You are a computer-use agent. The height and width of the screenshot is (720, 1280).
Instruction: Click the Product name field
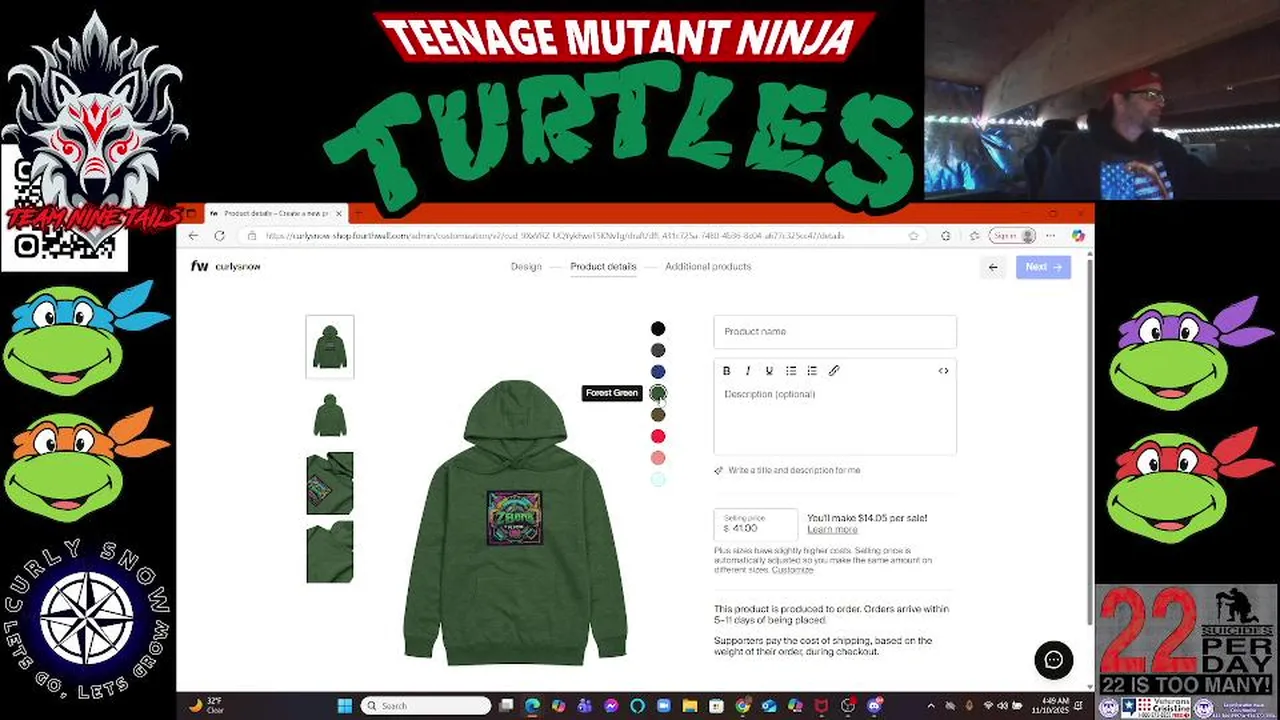click(835, 332)
